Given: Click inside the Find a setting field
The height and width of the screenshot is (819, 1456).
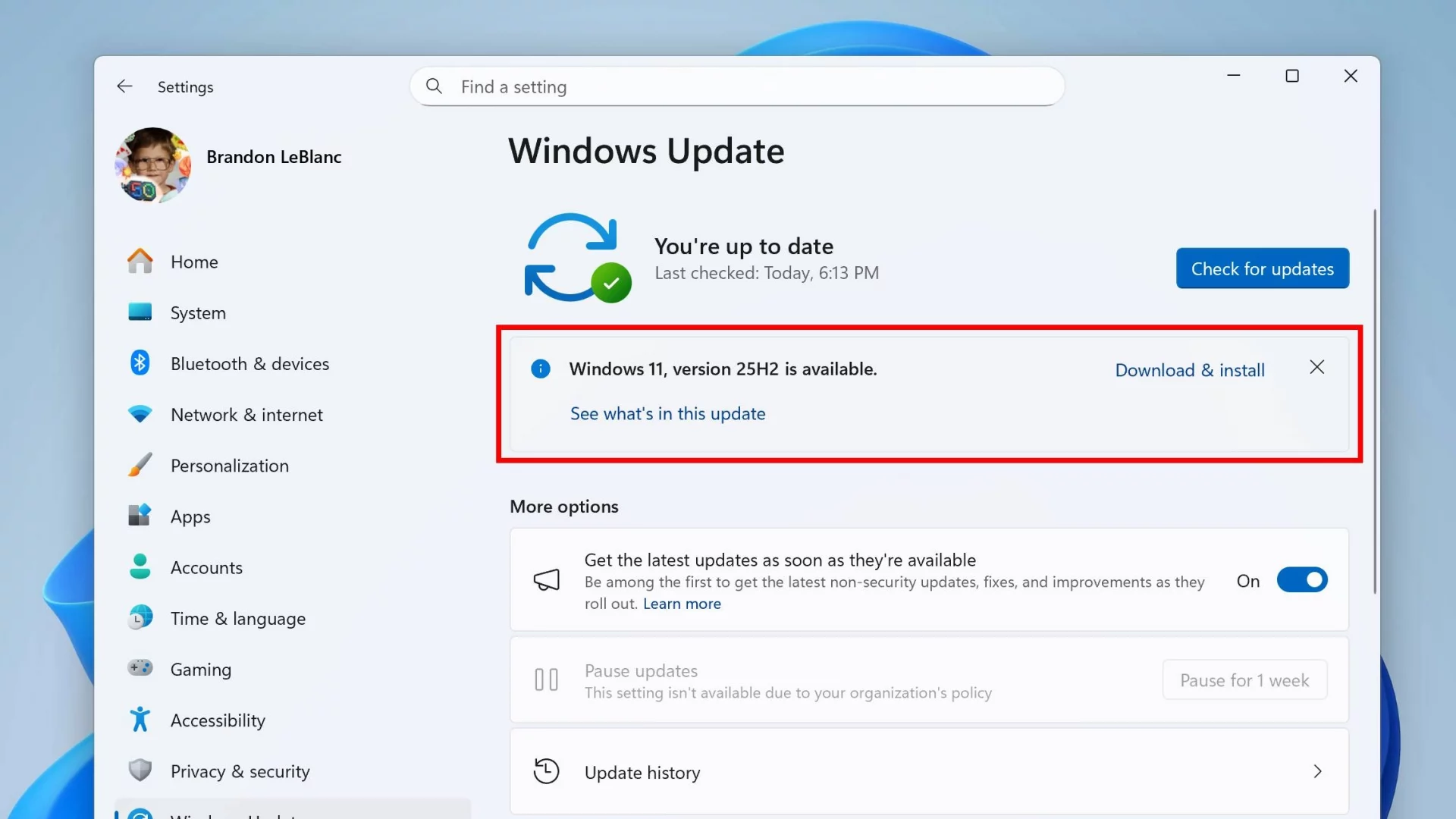Looking at the screenshot, I should pos(736,86).
